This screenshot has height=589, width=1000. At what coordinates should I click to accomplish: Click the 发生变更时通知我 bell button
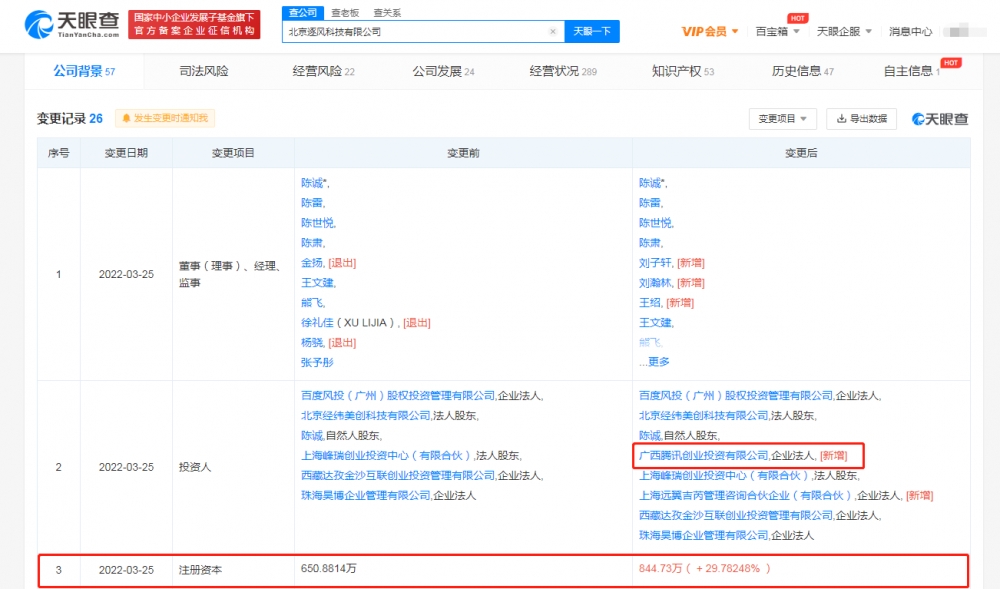tap(165, 118)
